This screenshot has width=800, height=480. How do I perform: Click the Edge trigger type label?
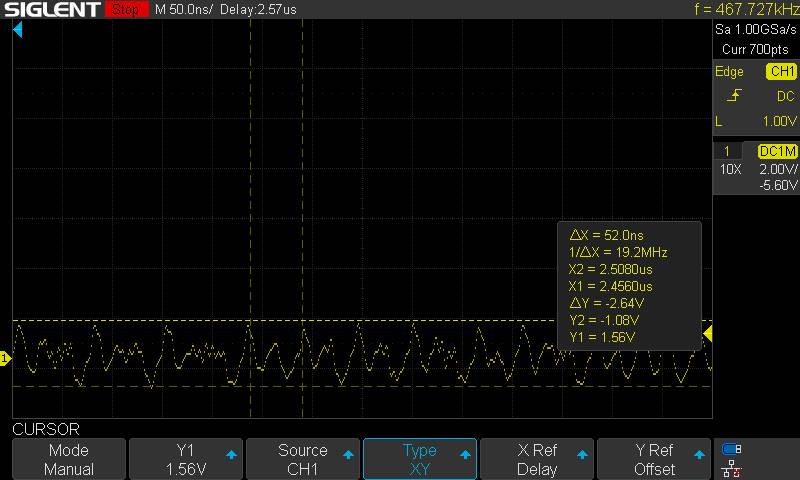pyautogui.click(x=729, y=71)
